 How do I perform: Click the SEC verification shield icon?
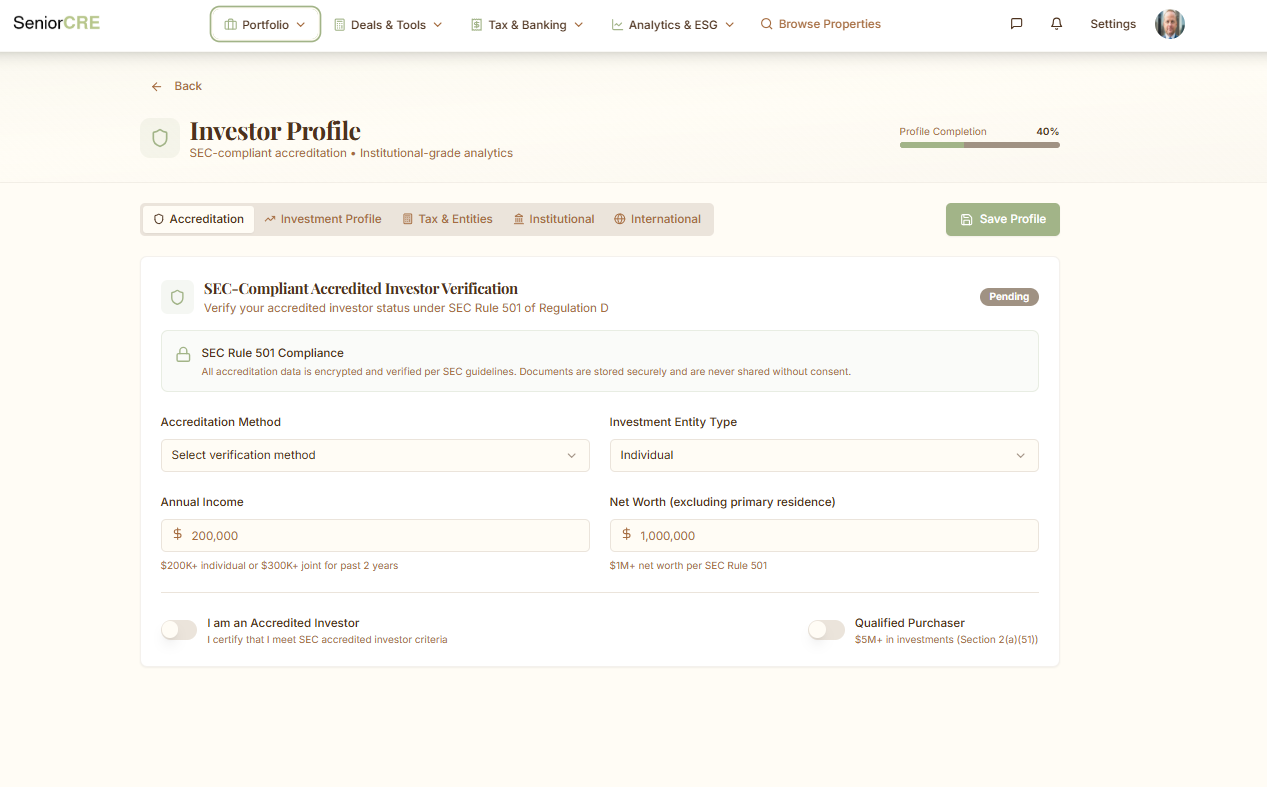tap(177, 297)
